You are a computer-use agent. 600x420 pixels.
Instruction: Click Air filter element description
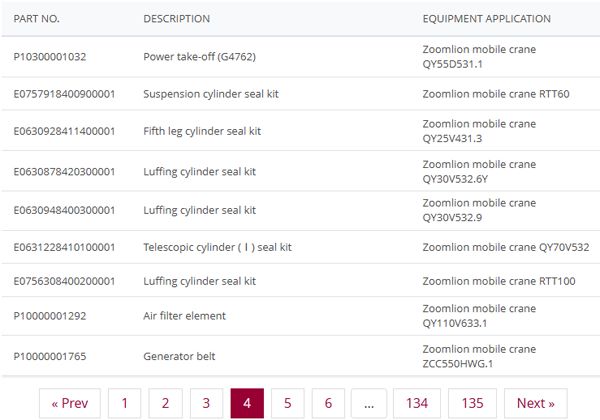[x=185, y=316]
